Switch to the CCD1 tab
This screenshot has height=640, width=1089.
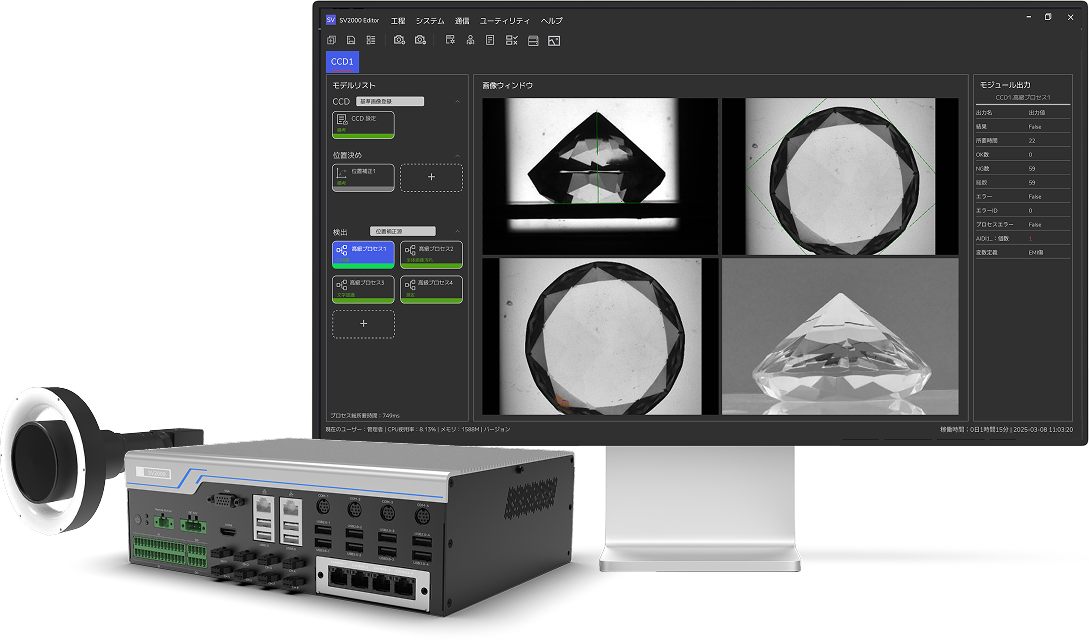(342, 62)
